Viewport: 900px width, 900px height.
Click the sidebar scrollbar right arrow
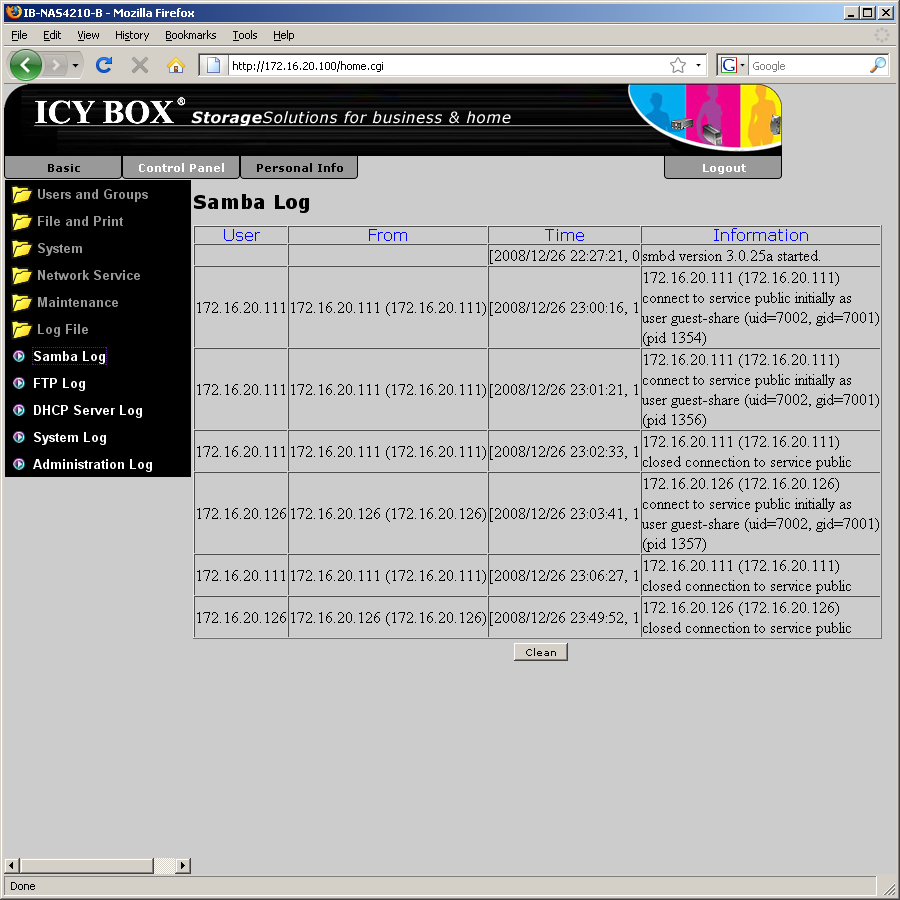pyautogui.click(x=183, y=865)
